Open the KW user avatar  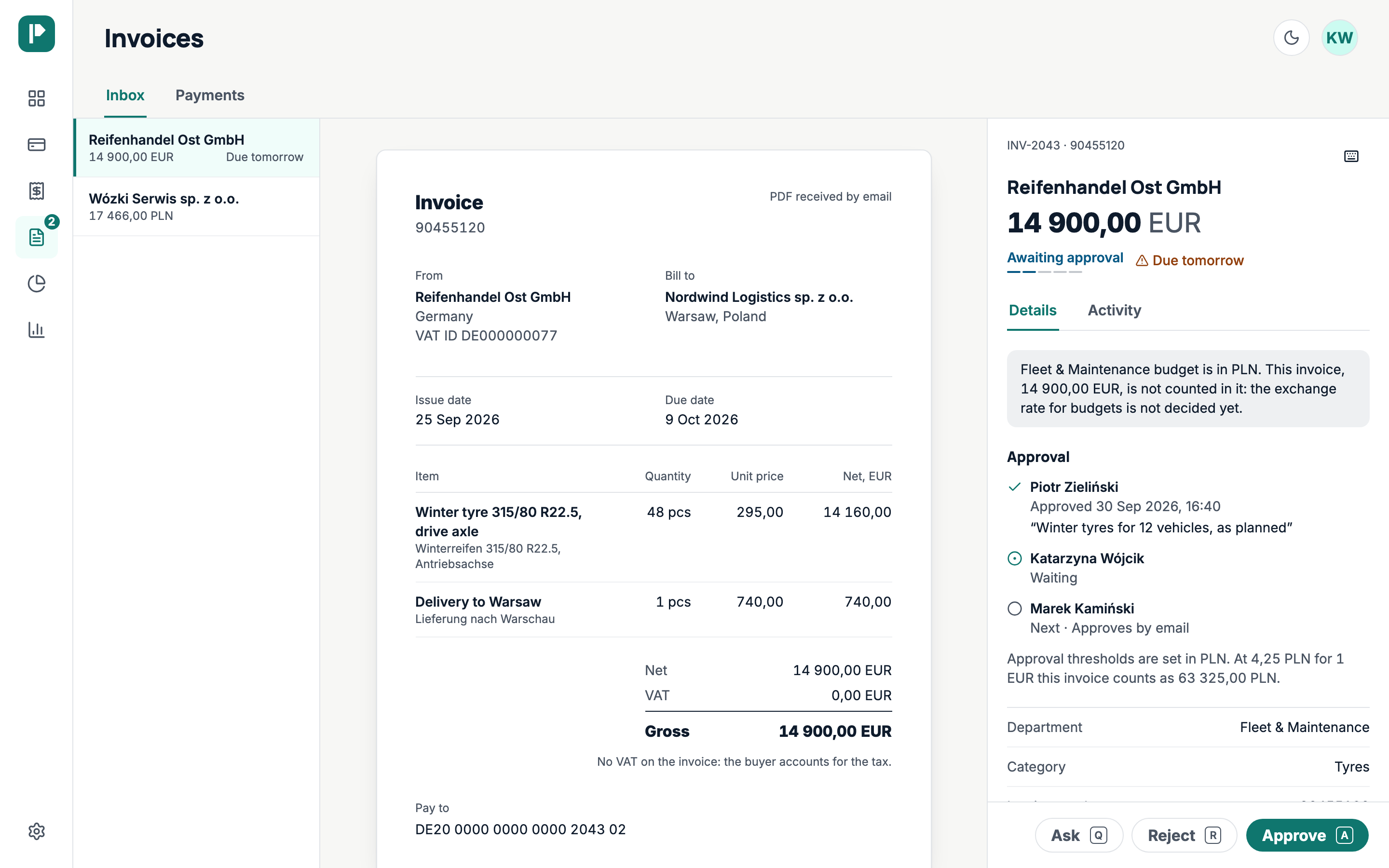(1340, 38)
